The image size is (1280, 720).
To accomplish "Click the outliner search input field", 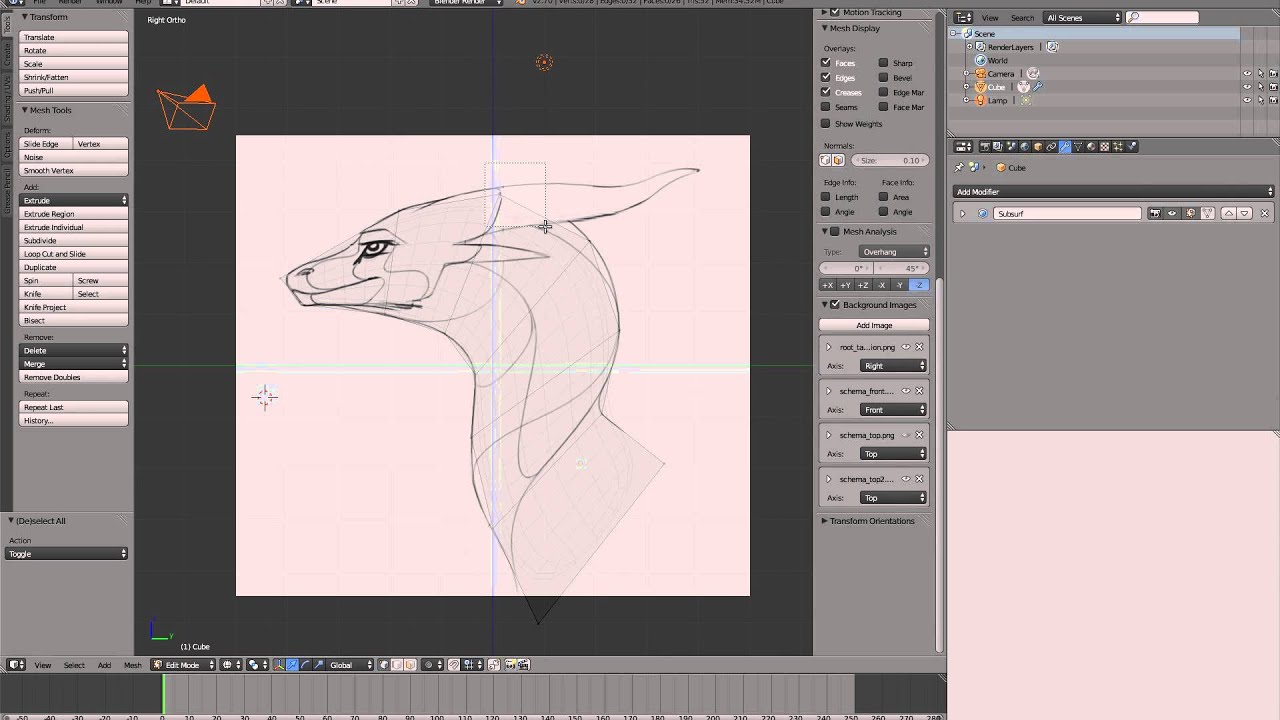I will tap(1162, 18).
